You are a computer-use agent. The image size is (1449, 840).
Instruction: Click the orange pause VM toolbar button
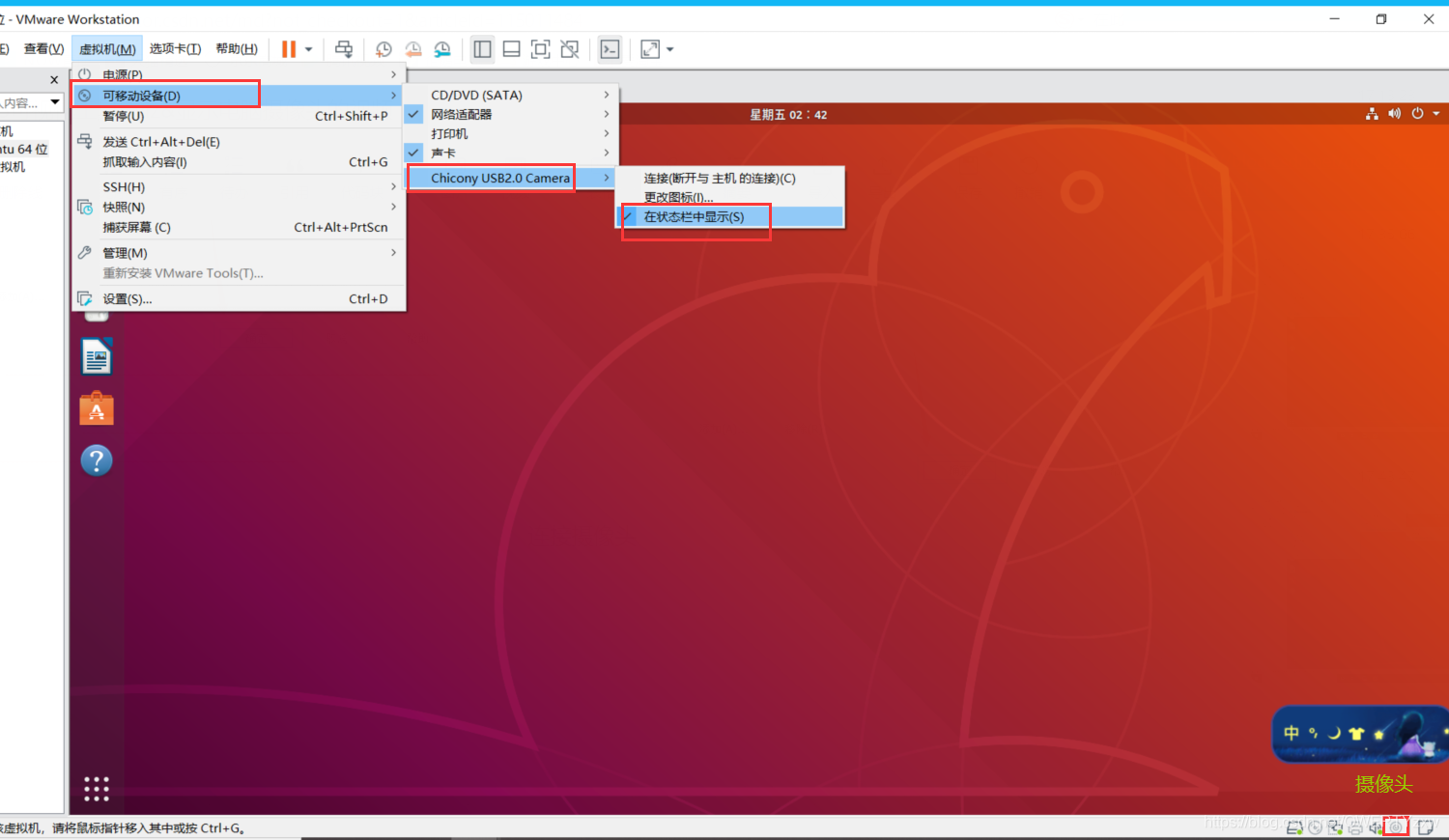tap(289, 49)
